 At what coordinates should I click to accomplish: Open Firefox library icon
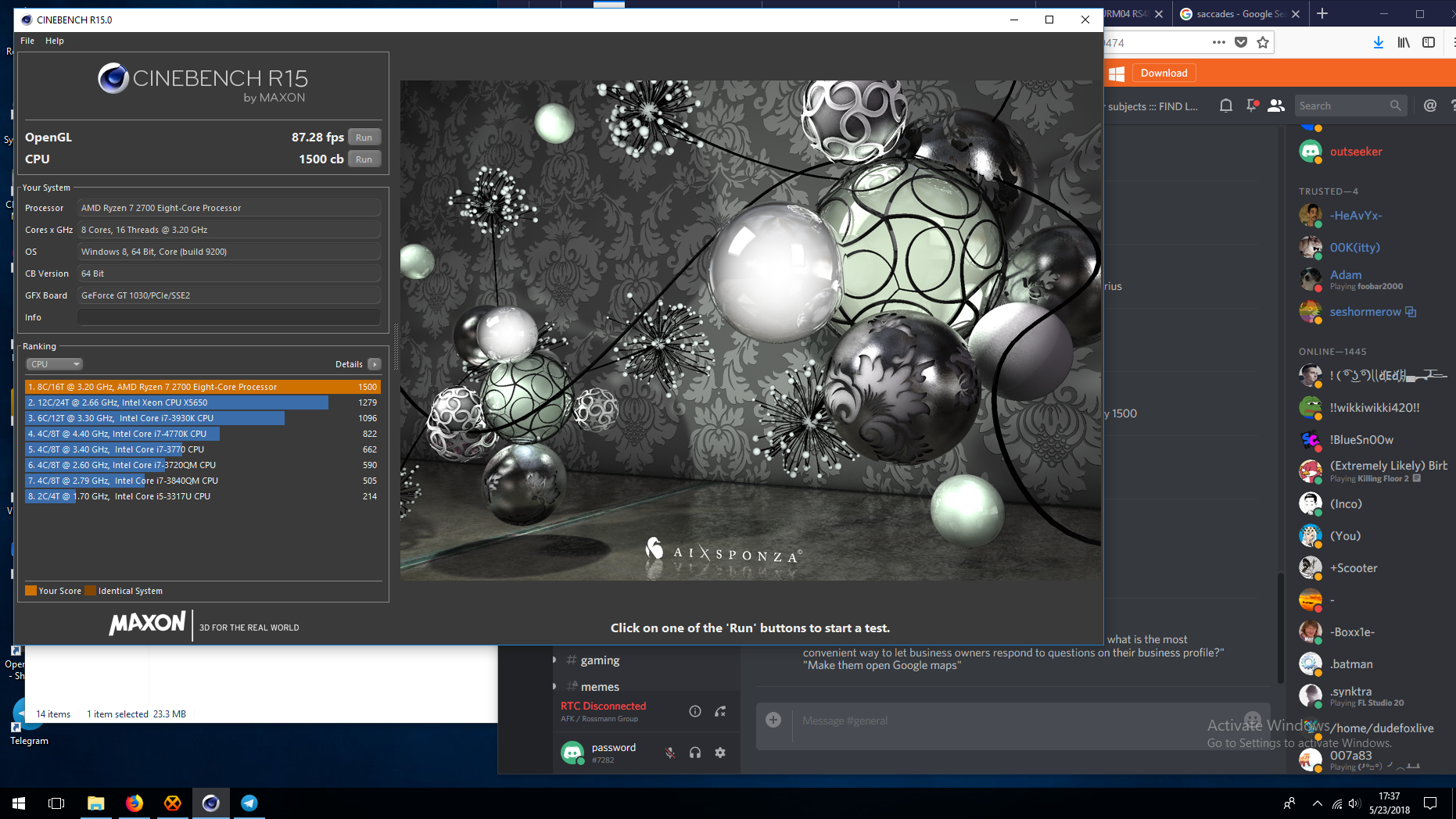[x=1404, y=43]
